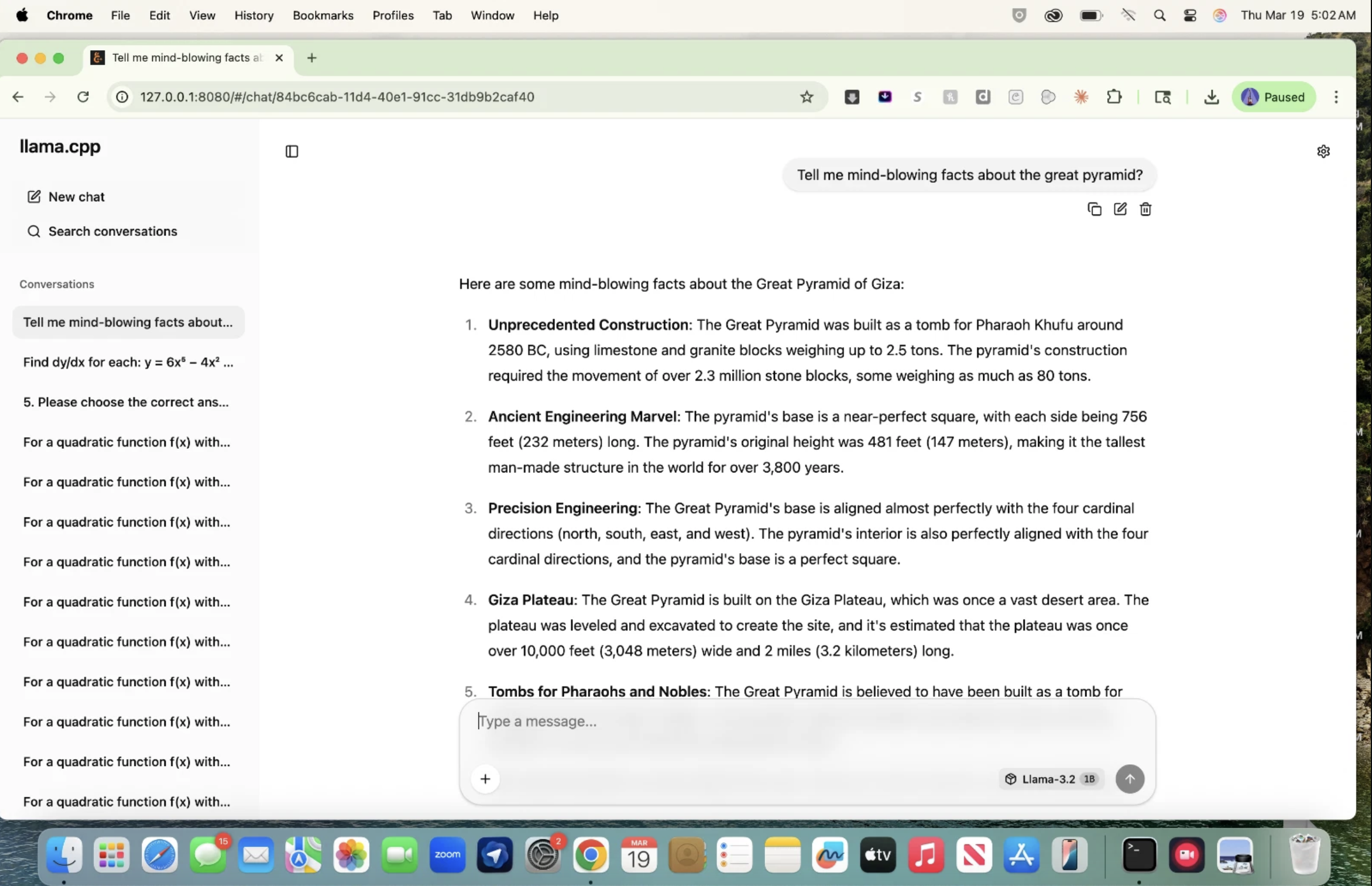Click the orange starburst extension icon
The width and height of the screenshot is (1372, 886).
(1081, 97)
